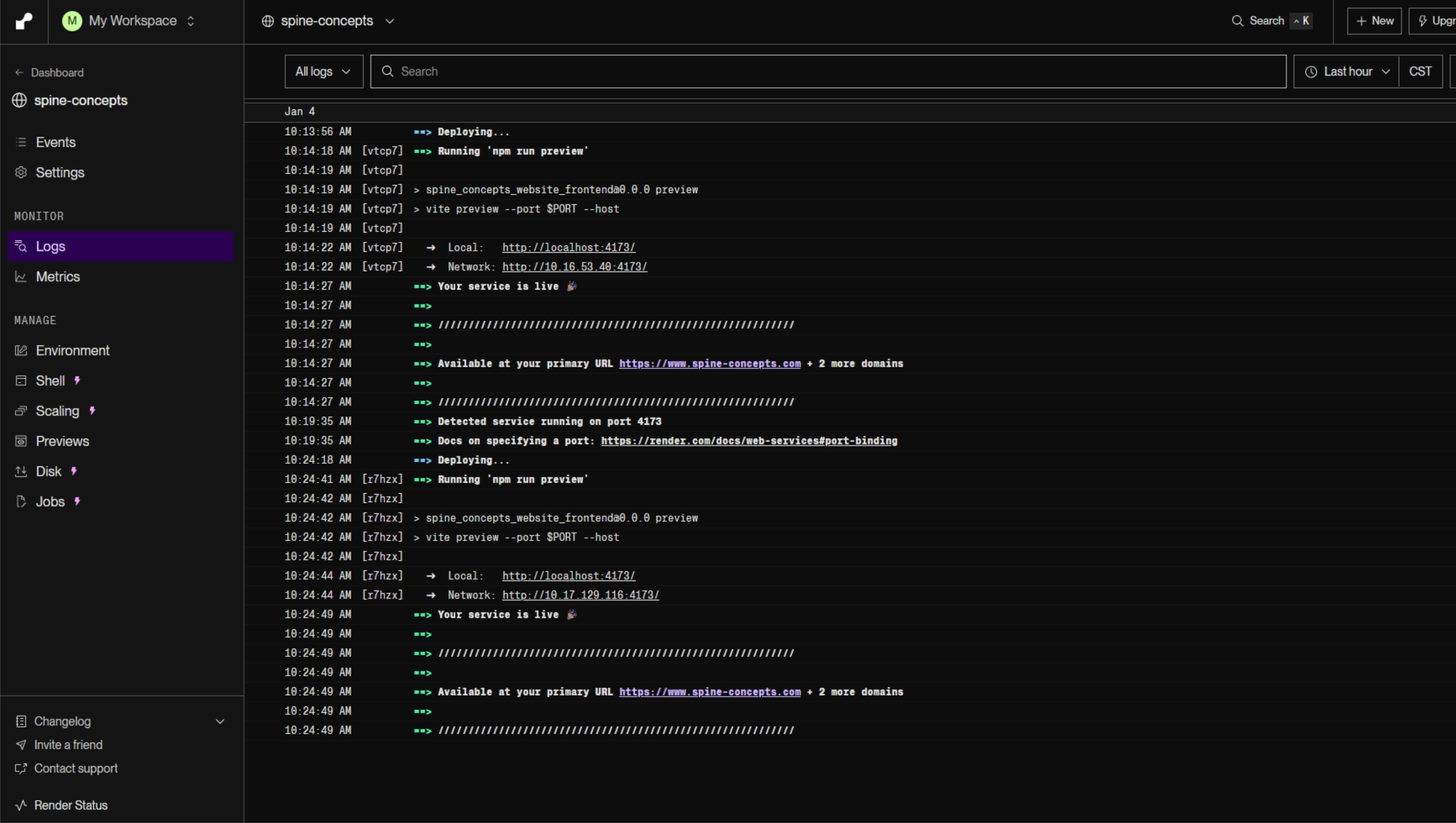
Task: Open the Events list icon
Action: (x=21, y=142)
